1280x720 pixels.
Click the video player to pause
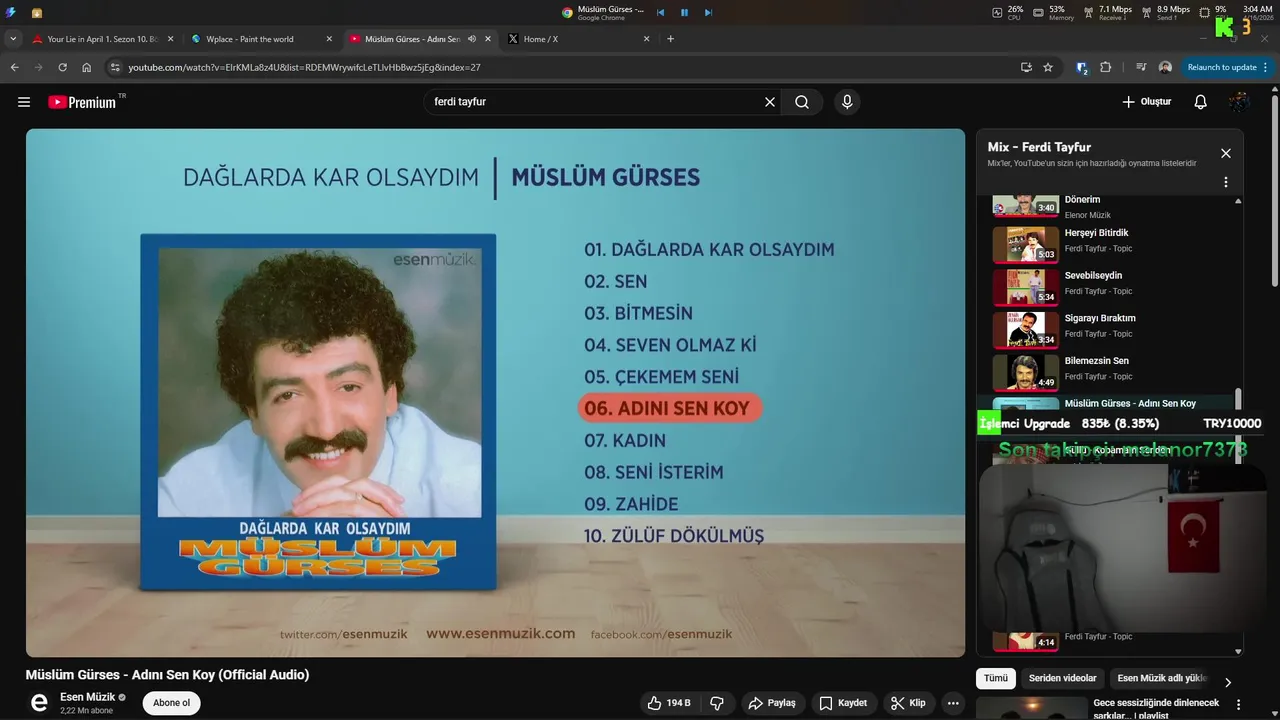tap(495, 392)
